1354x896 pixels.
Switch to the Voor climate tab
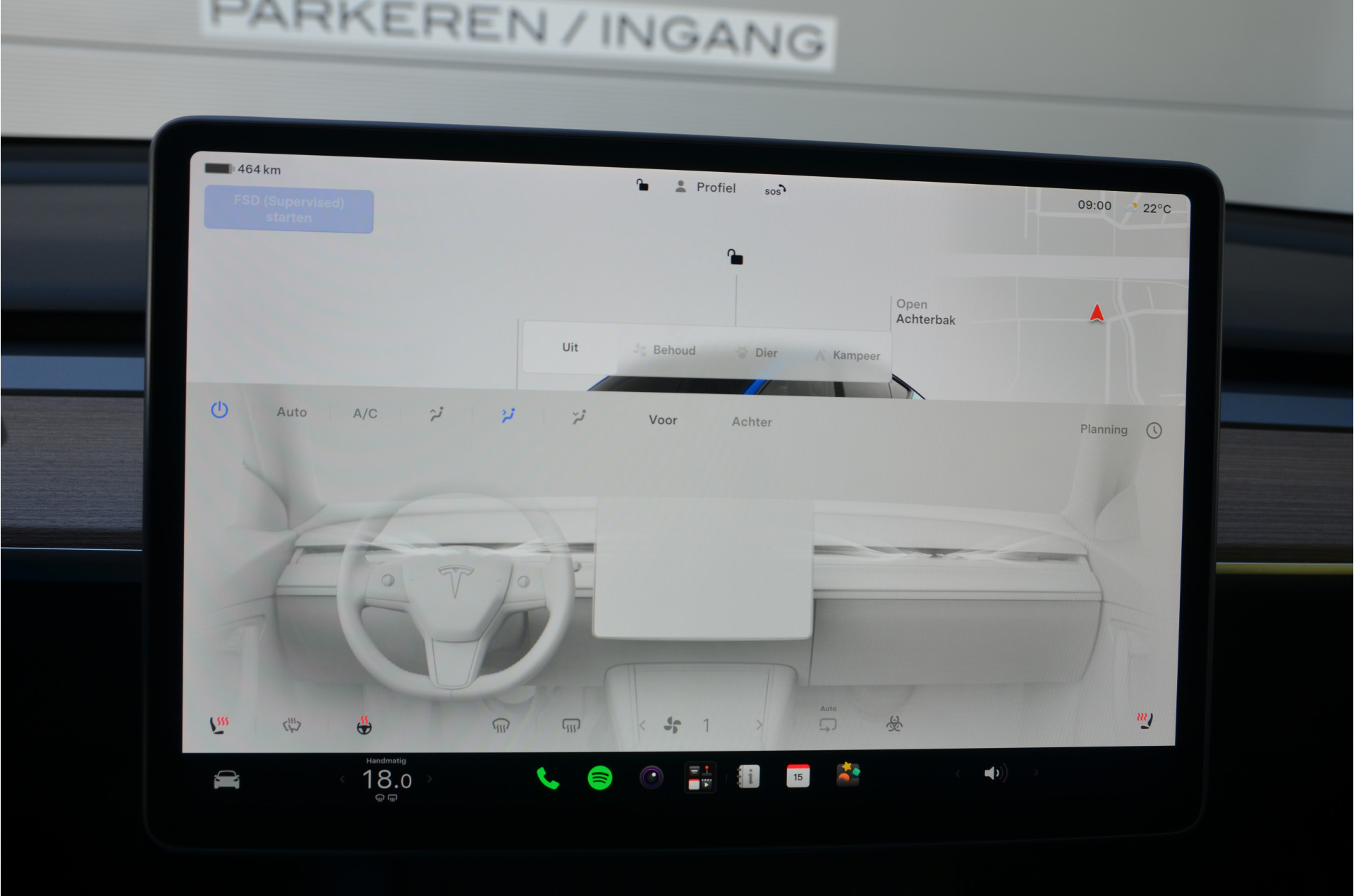pos(663,419)
